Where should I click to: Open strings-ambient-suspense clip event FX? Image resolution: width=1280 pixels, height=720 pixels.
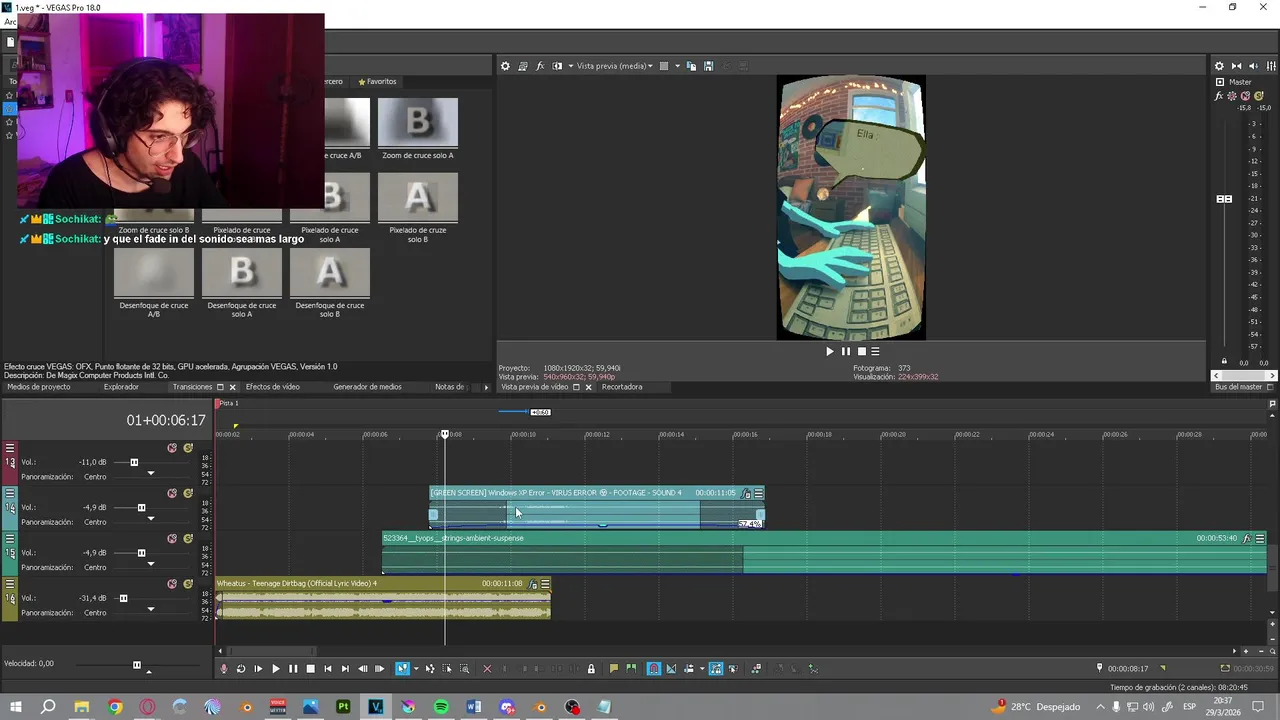(x=1248, y=538)
